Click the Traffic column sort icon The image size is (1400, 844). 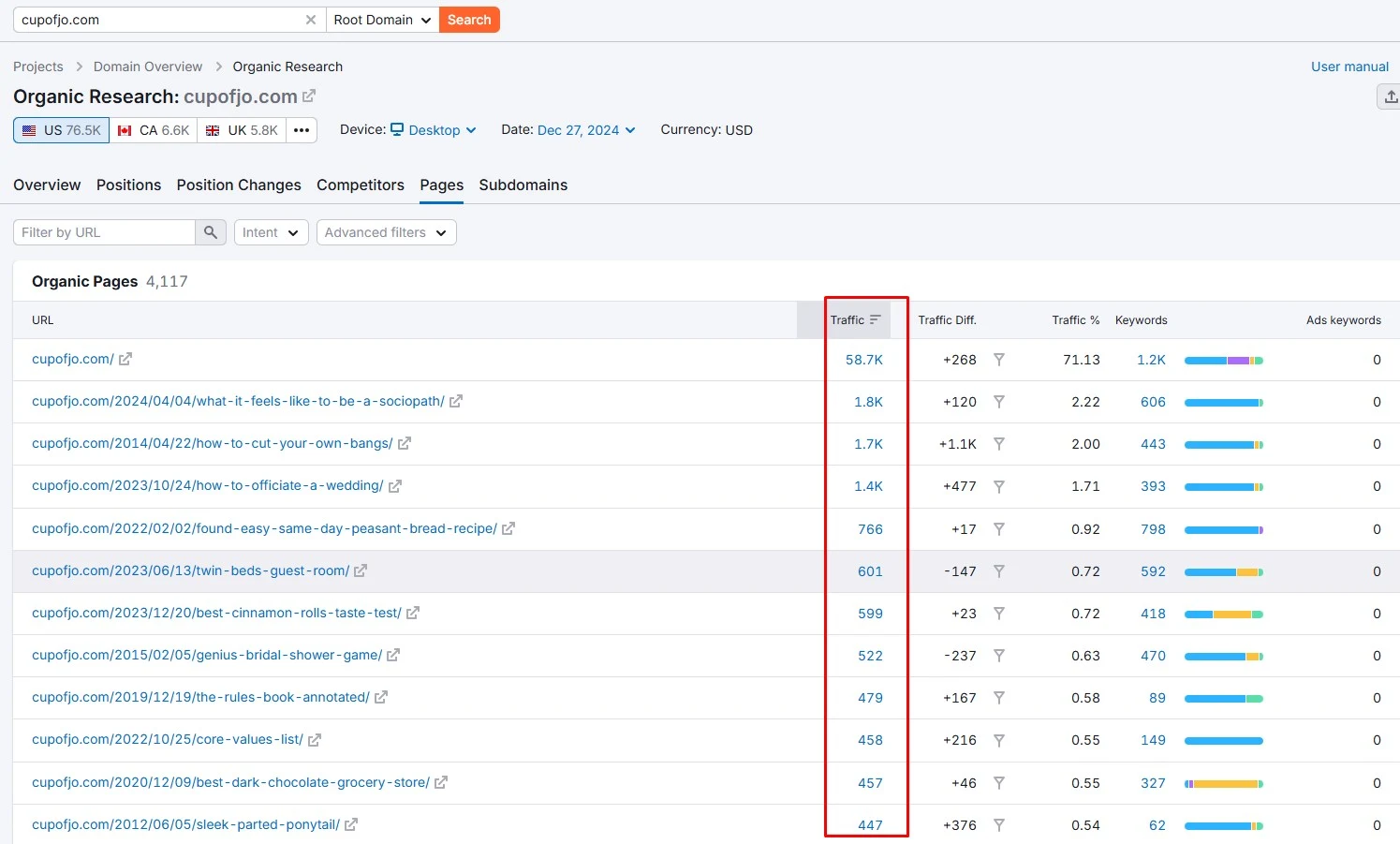click(876, 319)
